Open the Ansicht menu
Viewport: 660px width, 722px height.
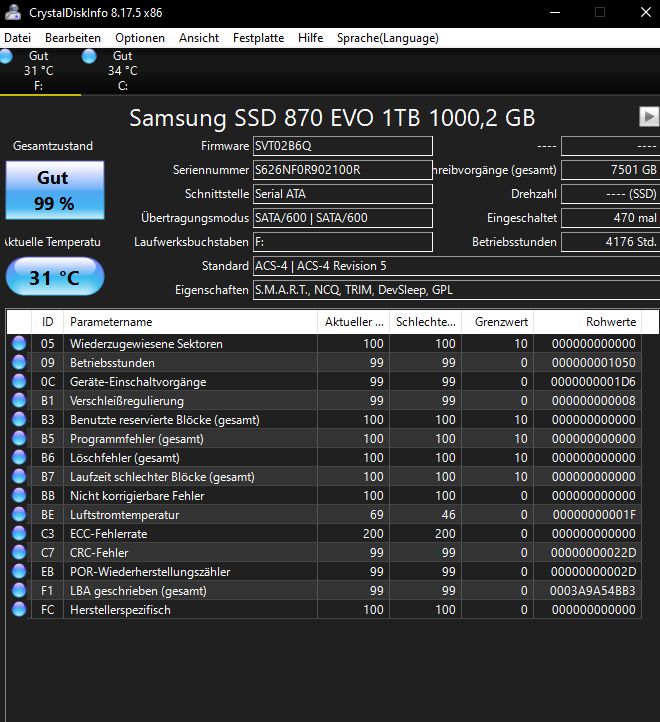(x=199, y=38)
